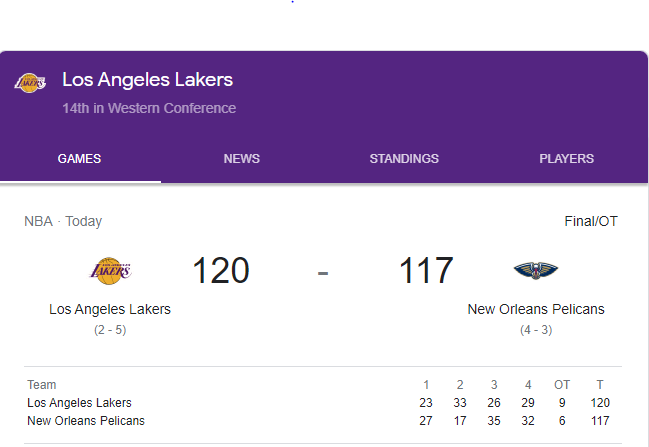Click the OT column header
The image size is (649, 447).
point(562,385)
